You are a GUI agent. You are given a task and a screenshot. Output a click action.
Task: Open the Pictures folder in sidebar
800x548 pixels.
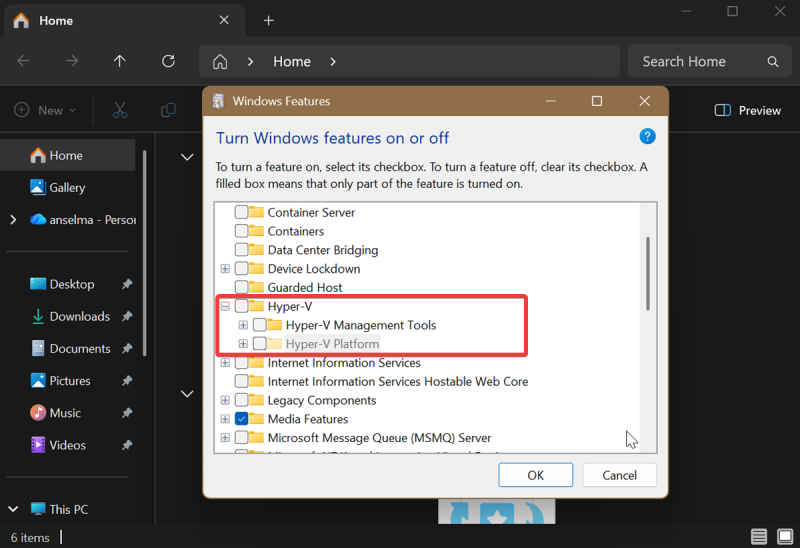click(x=70, y=381)
